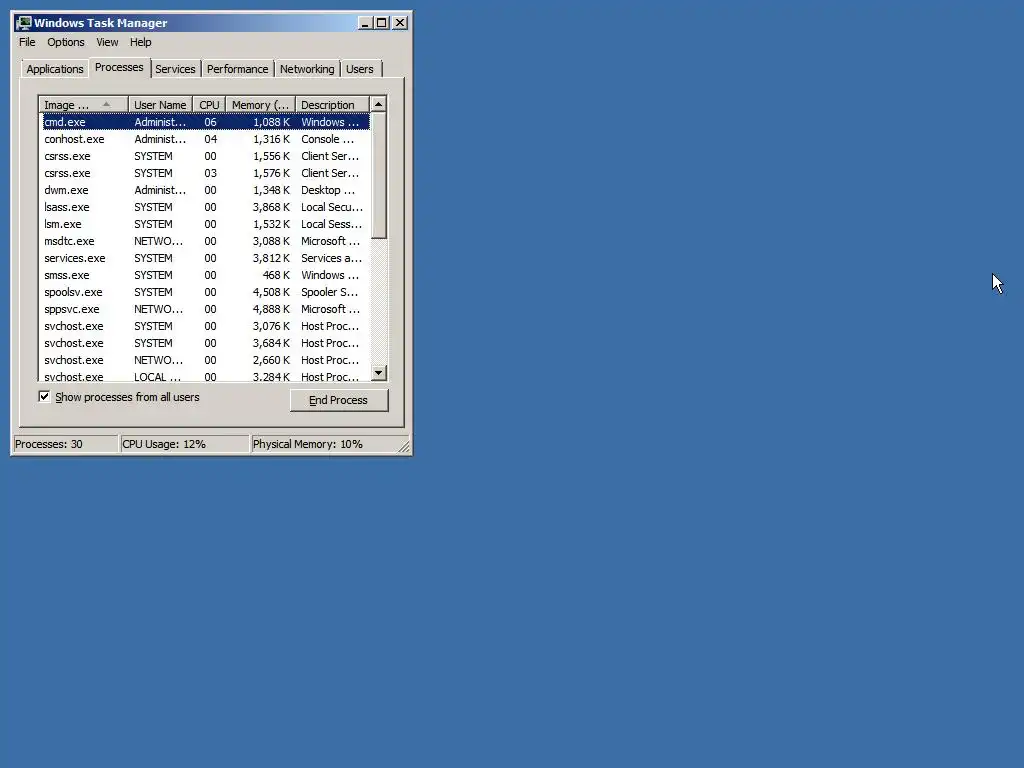Maximize the Windows Task Manager window

(x=382, y=23)
